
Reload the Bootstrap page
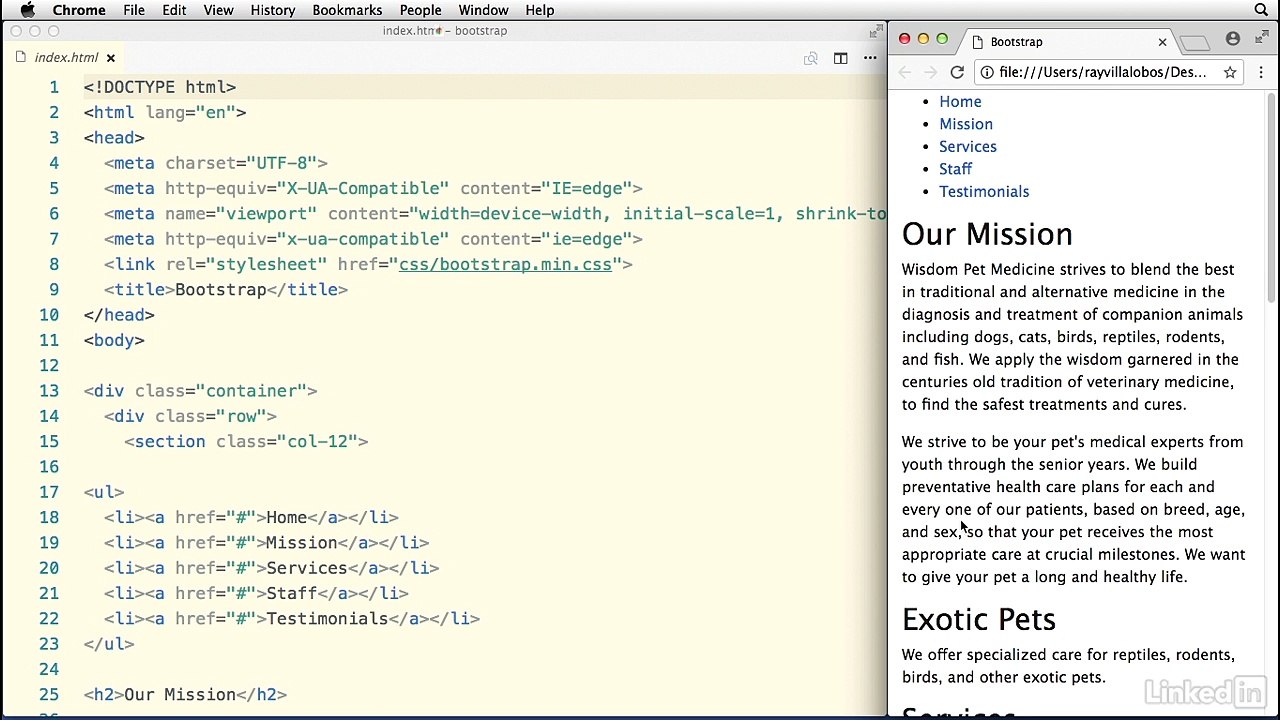[957, 72]
